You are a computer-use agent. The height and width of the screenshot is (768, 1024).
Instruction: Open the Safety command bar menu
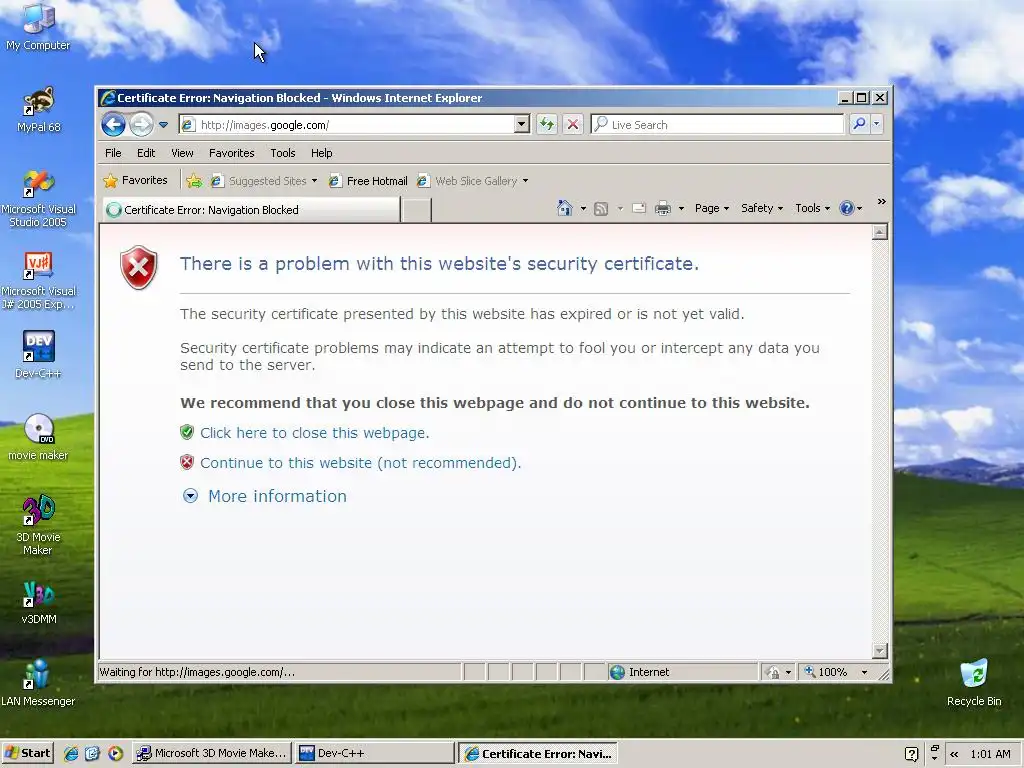(x=761, y=208)
